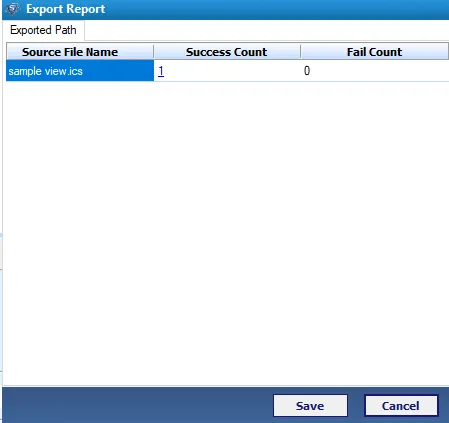The width and height of the screenshot is (449, 423).
Task: Click the Export Report app icon
Action: click(x=13, y=9)
